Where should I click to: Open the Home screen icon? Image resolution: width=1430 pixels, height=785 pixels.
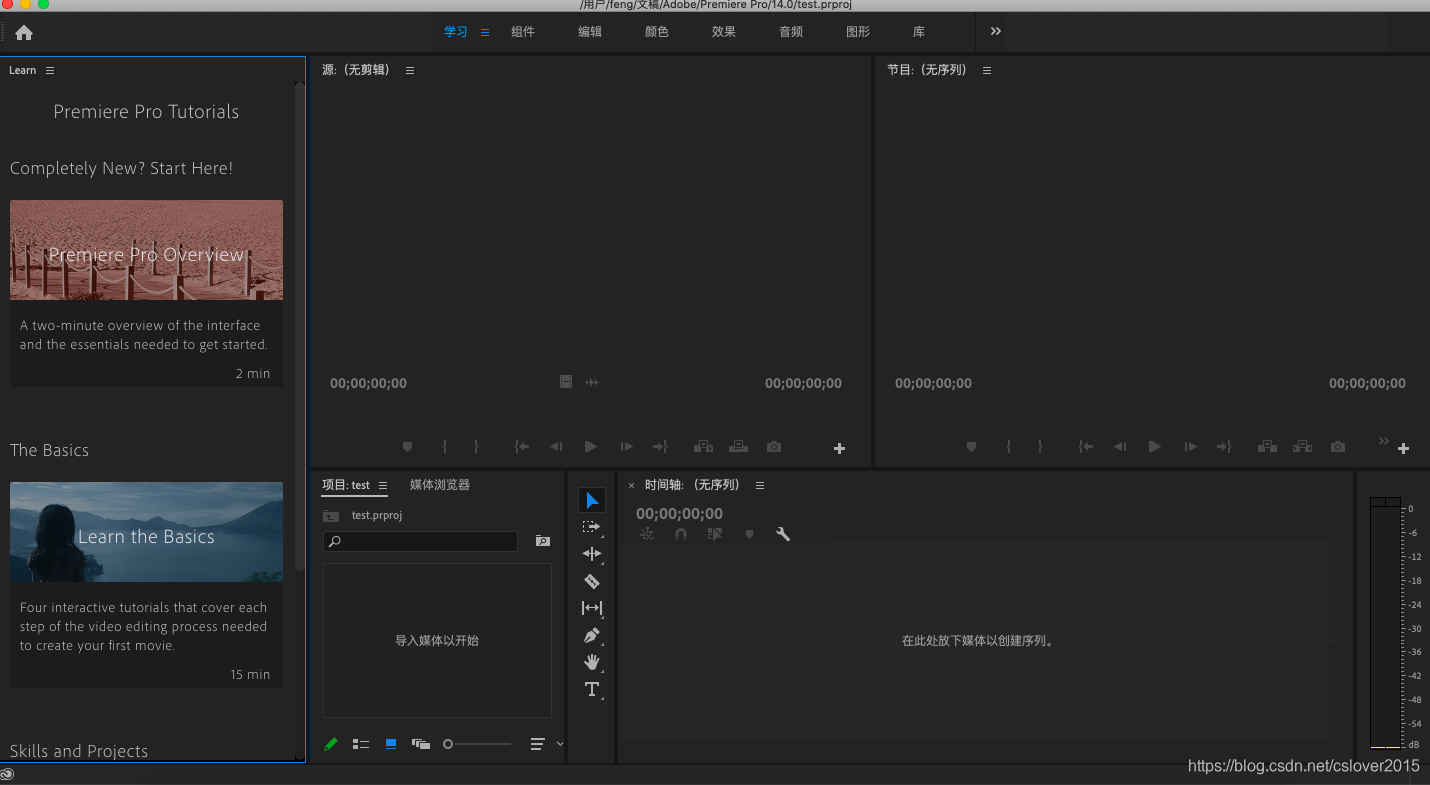pyautogui.click(x=24, y=33)
